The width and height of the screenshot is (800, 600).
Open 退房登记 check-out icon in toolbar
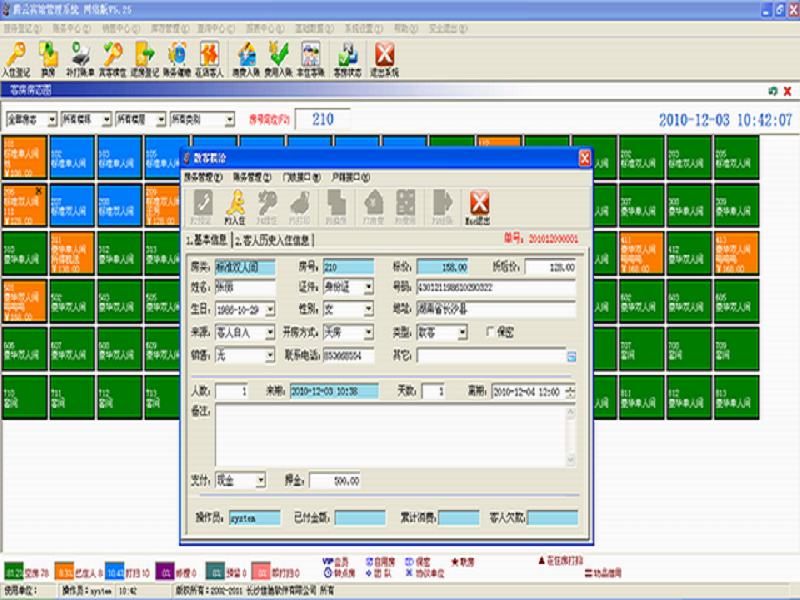point(146,56)
